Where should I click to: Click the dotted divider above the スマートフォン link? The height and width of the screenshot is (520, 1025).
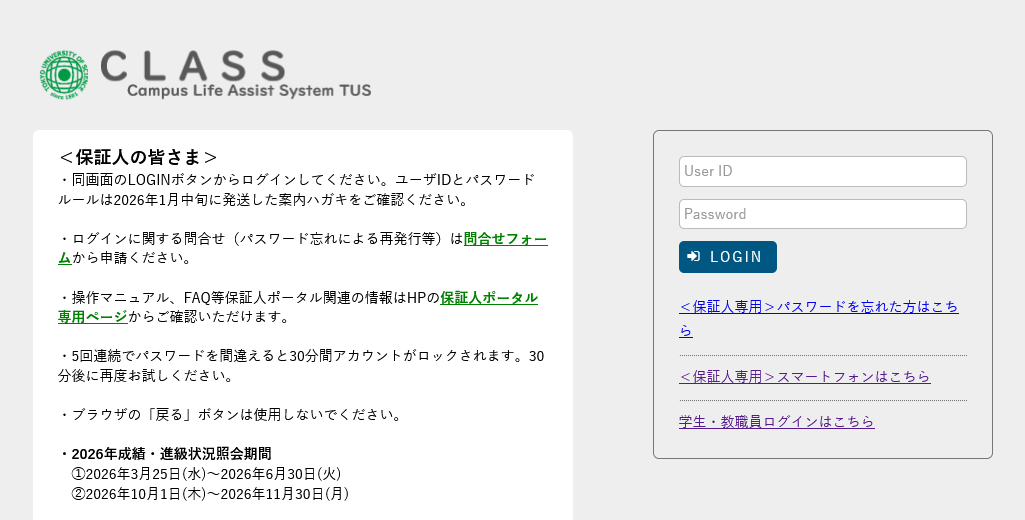822,355
